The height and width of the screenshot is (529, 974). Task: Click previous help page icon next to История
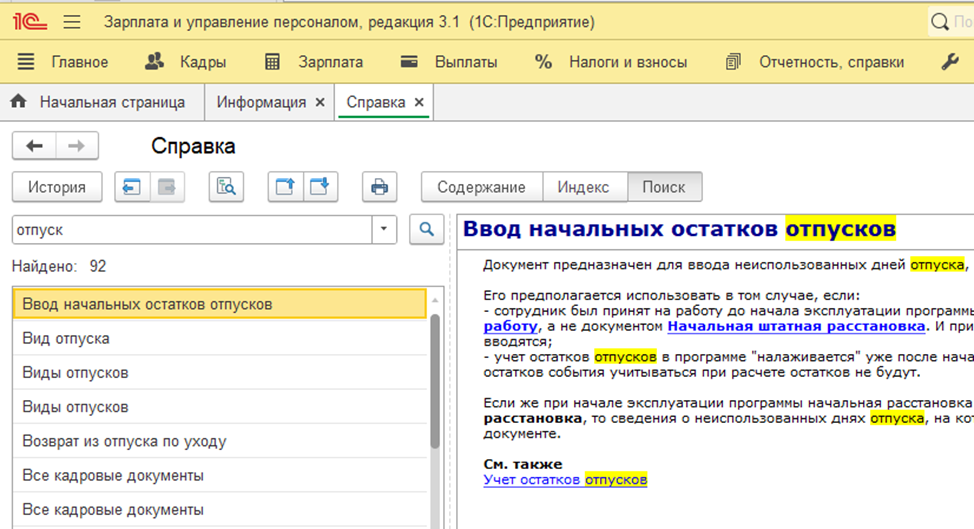[132, 187]
